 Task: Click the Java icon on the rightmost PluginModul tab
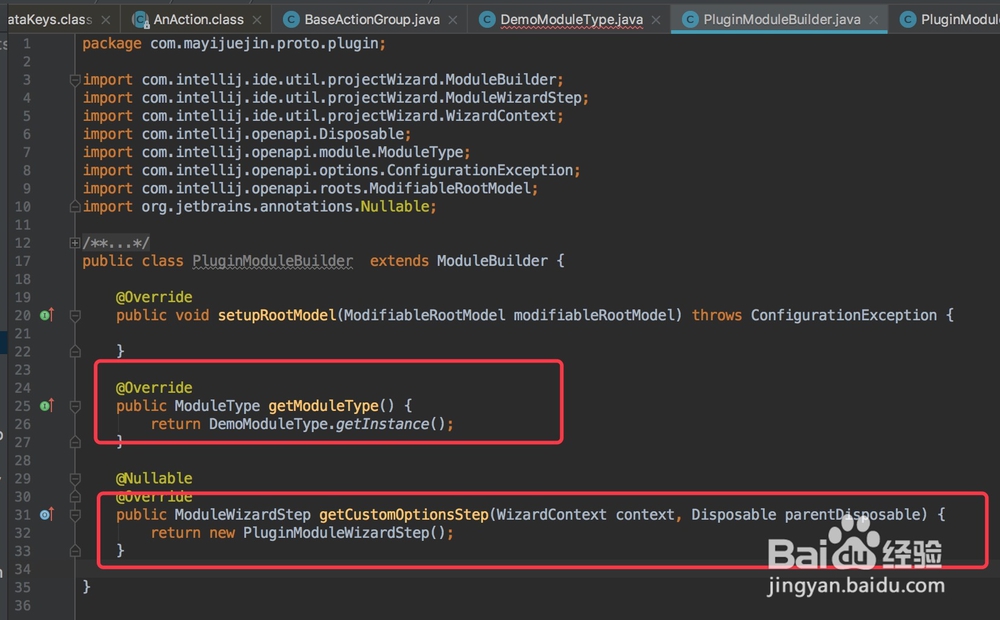[x=908, y=18]
